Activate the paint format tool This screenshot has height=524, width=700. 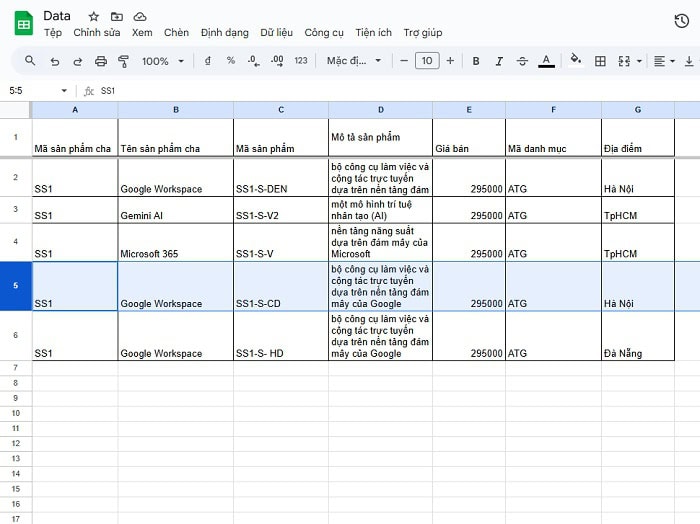click(x=124, y=61)
